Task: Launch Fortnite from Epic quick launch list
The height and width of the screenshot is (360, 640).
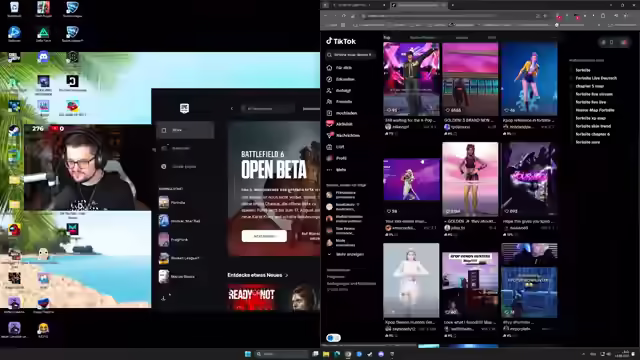Action: pyautogui.click(x=173, y=202)
